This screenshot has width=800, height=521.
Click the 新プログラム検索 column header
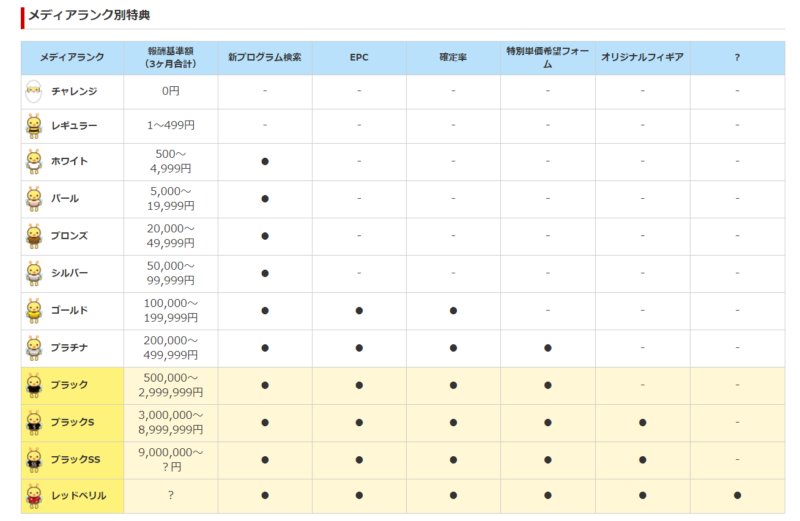(265, 57)
